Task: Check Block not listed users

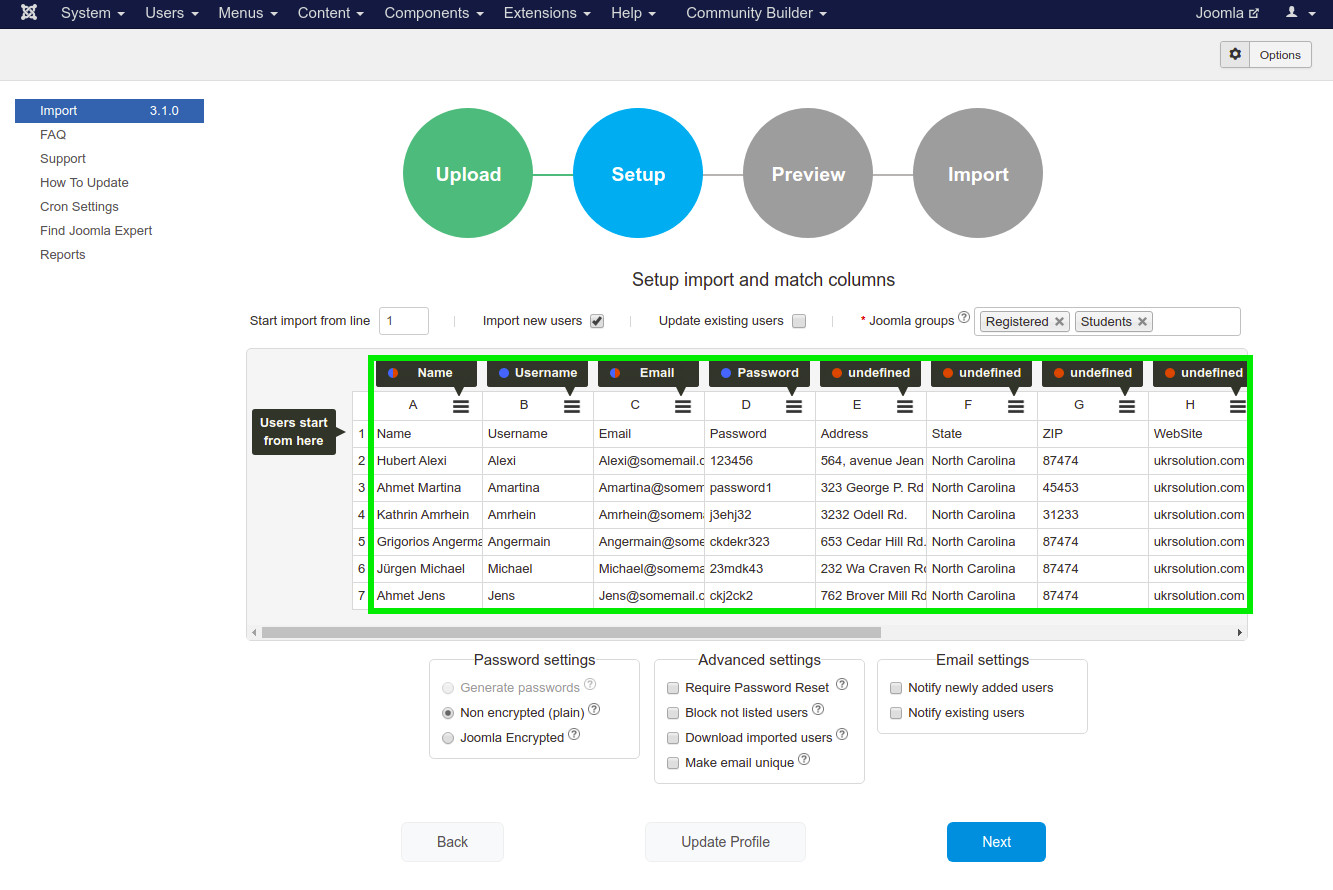Action: pyautogui.click(x=673, y=713)
